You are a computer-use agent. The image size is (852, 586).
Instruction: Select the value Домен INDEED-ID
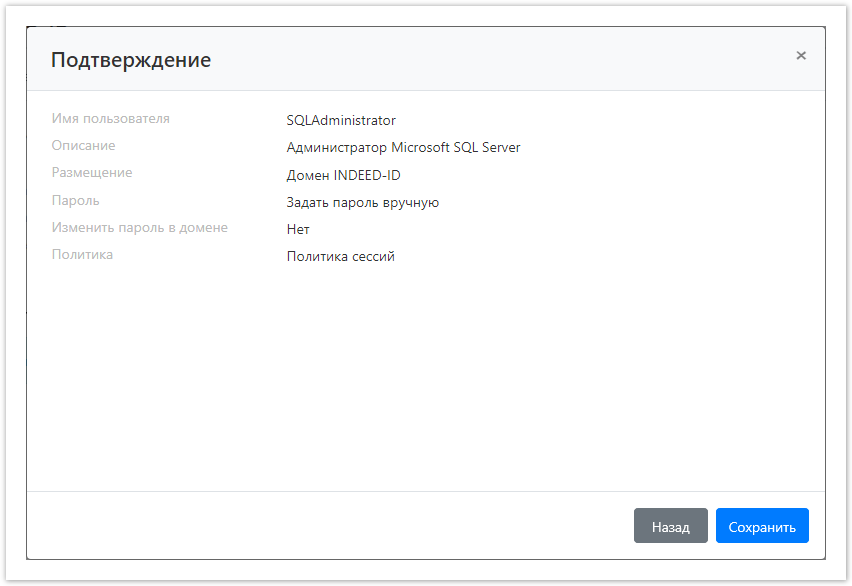click(x=340, y=174)
